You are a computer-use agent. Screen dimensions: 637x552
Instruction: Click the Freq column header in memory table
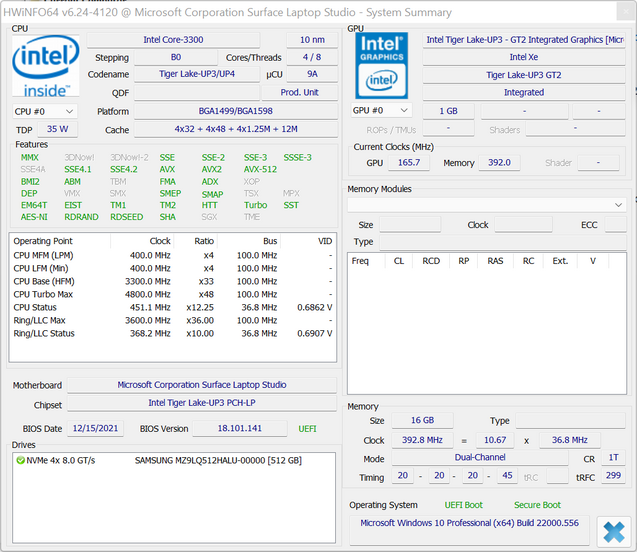tap(360, 261)
